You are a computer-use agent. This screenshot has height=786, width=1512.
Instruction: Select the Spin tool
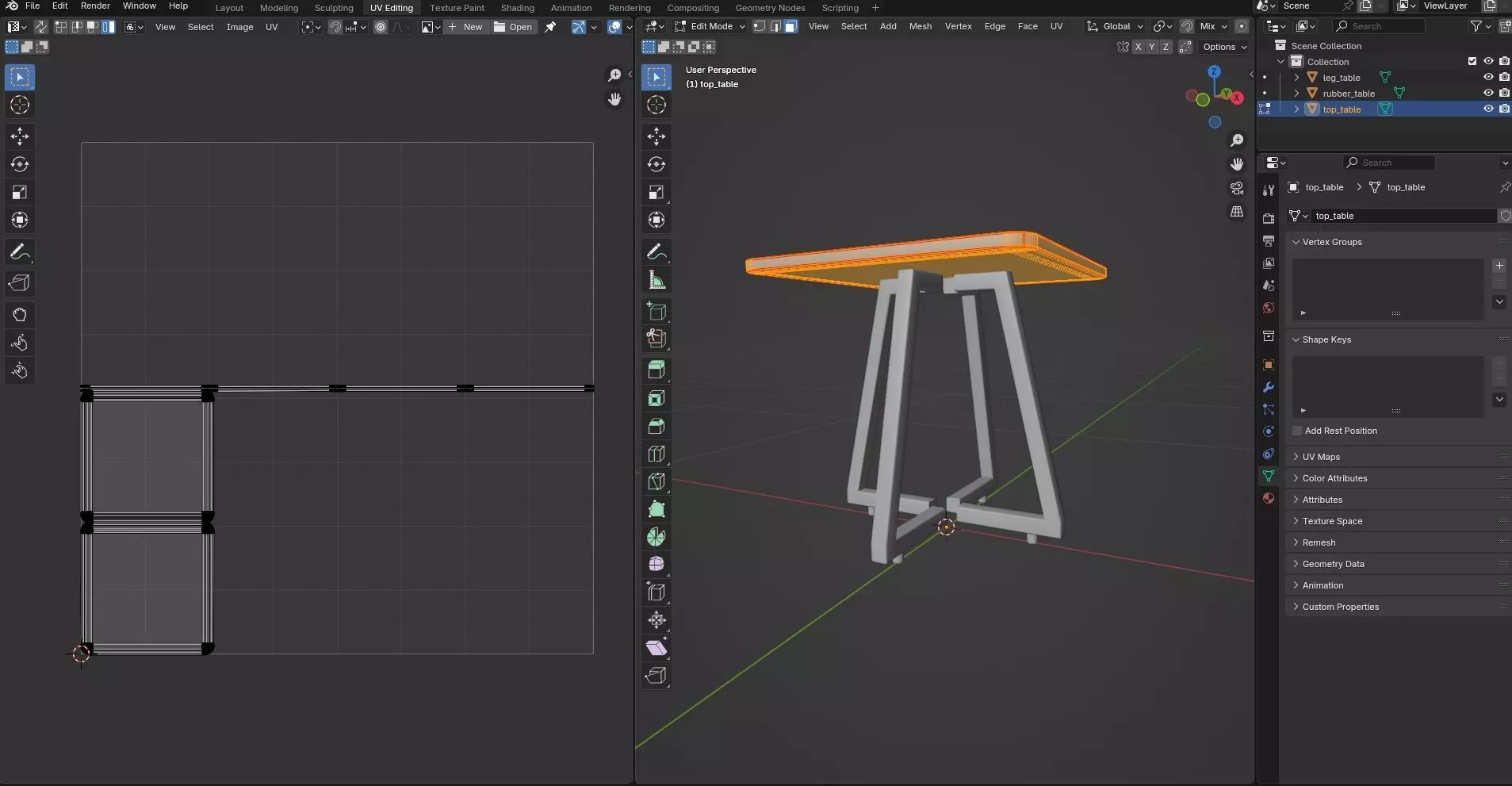coord(656,537)
